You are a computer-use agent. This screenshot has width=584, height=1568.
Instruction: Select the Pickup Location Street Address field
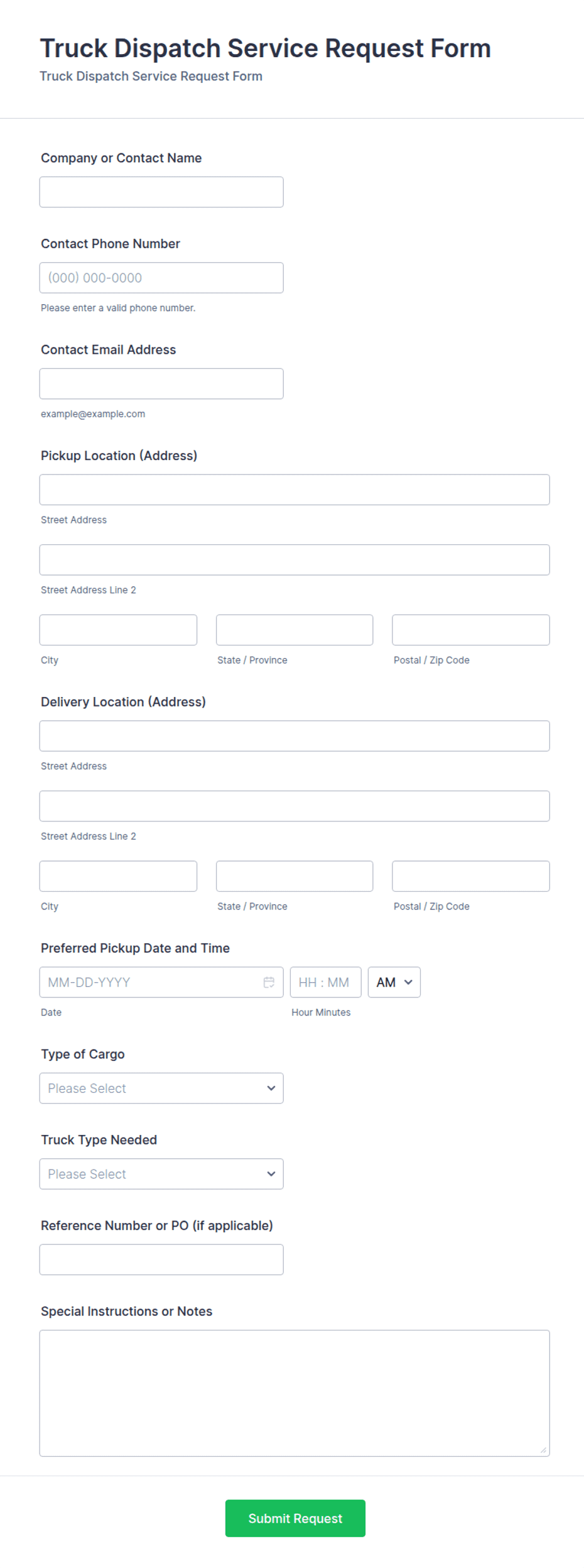(x=295, y=490)
